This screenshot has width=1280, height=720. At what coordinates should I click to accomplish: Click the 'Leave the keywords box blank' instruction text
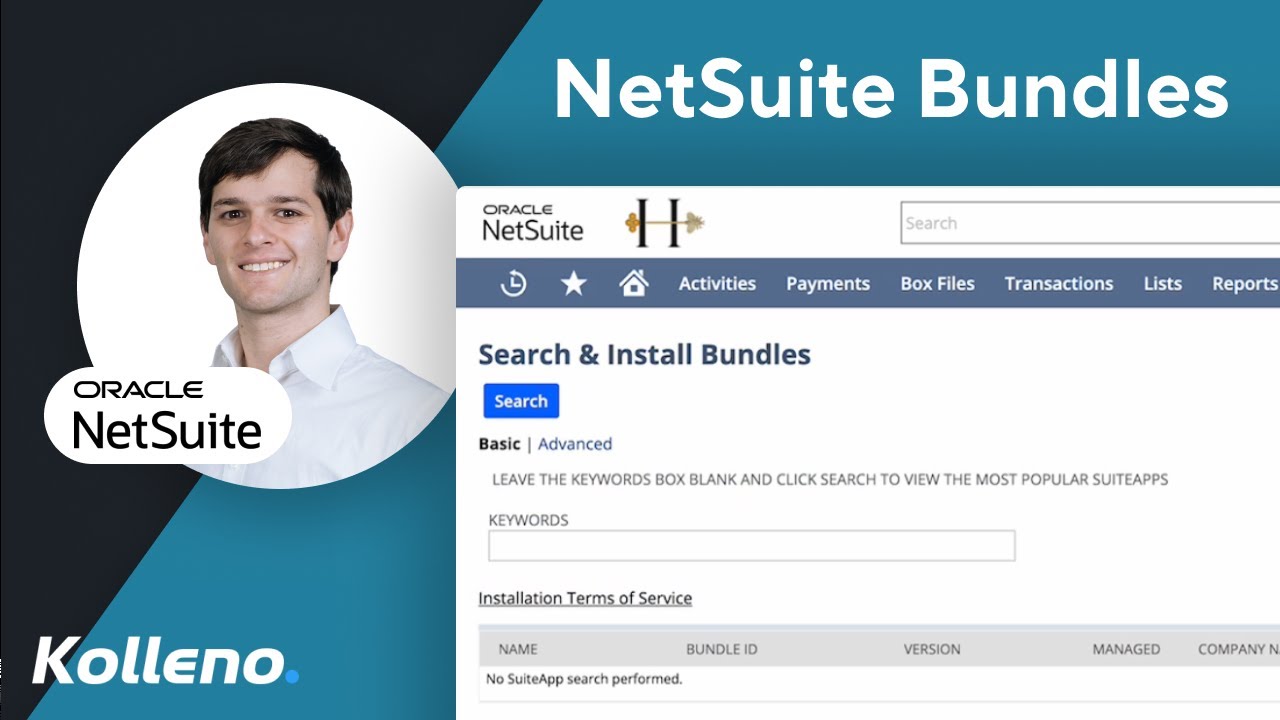(x=830, y=479)
